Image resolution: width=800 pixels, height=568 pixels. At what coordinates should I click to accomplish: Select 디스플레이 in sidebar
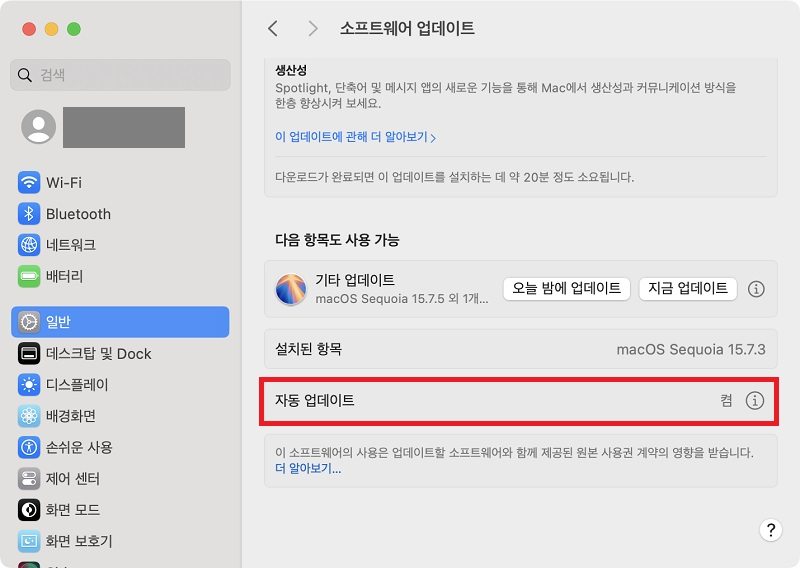(77, 384)
